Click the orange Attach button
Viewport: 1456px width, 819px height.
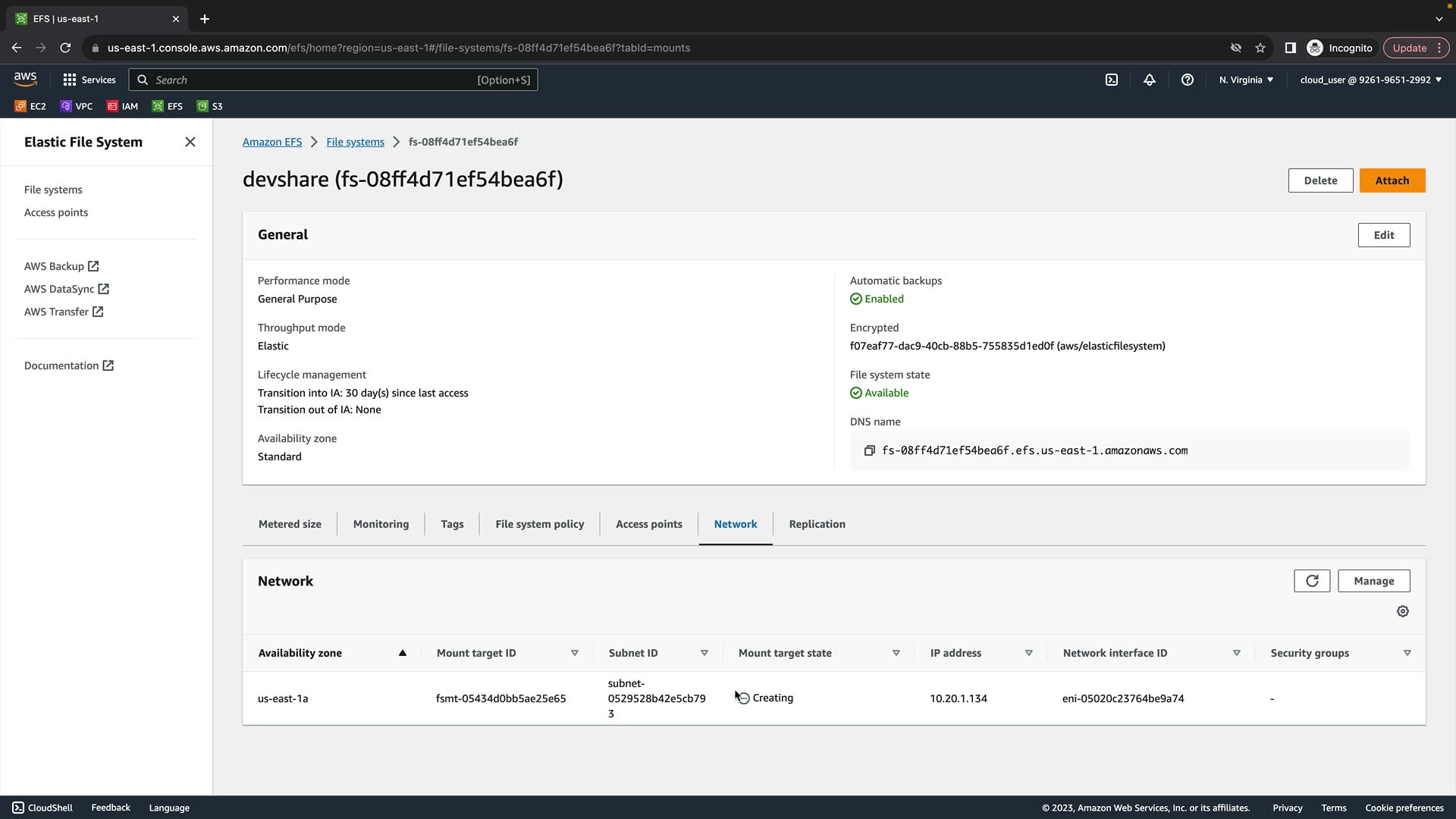coord(1392,180)
